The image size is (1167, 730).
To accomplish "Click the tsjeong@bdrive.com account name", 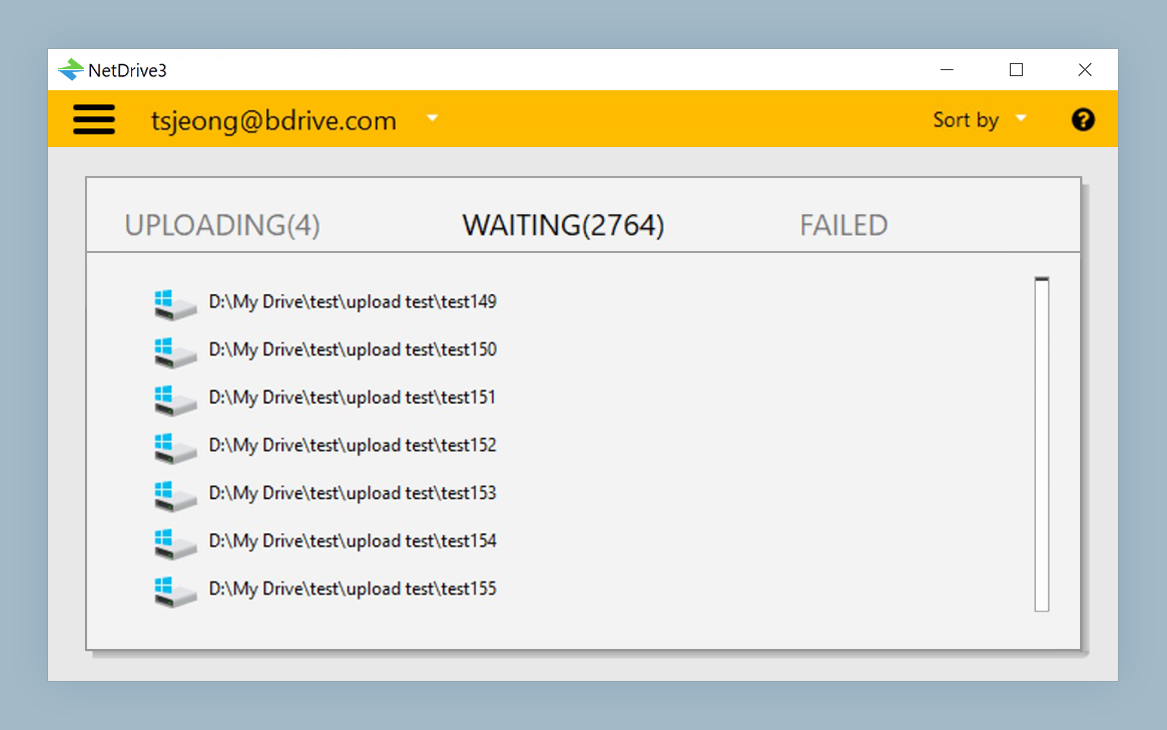I will point(273,121).
